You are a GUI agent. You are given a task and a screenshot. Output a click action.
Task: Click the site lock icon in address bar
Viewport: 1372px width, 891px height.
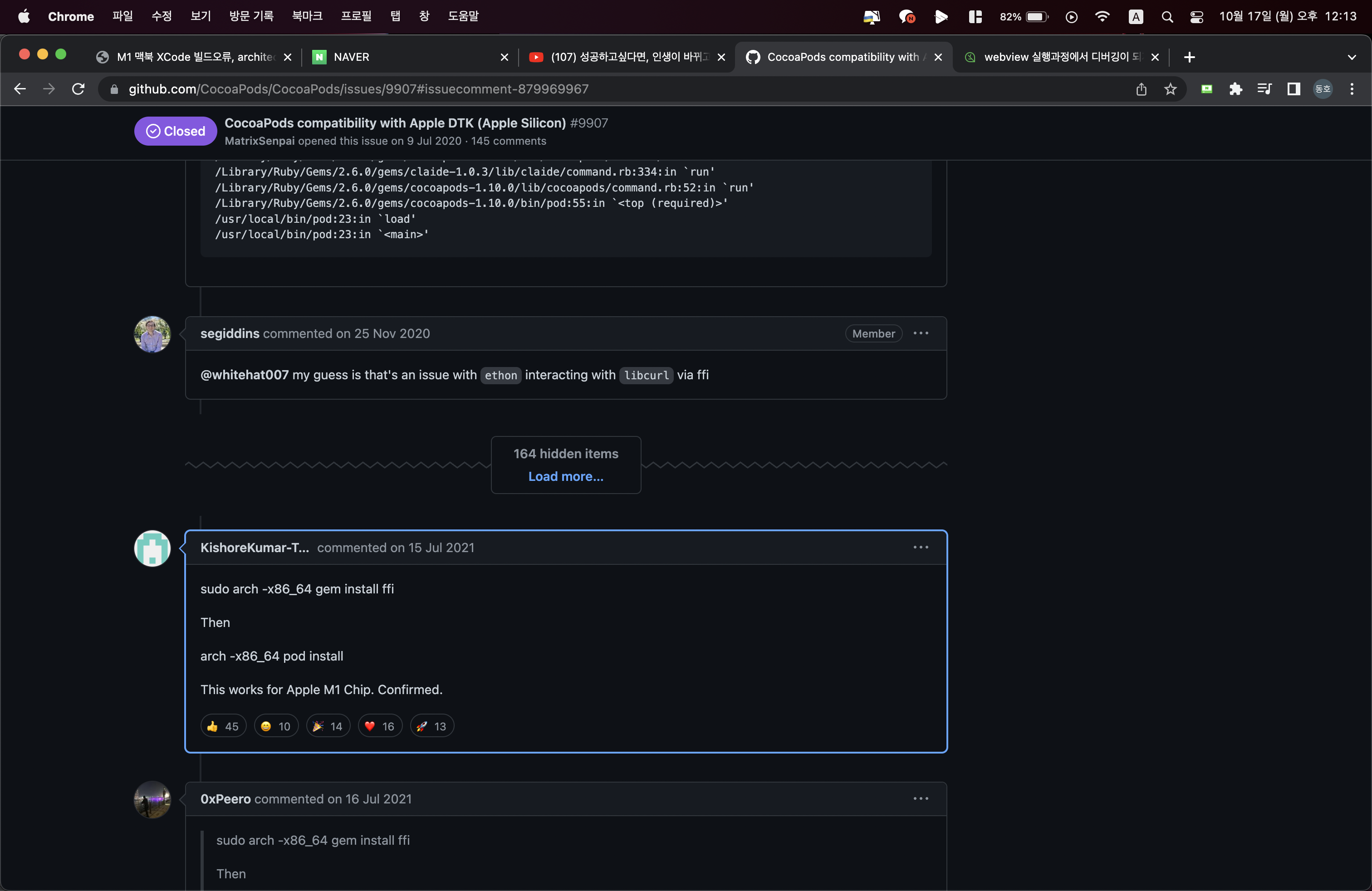(x=114, y=89)
